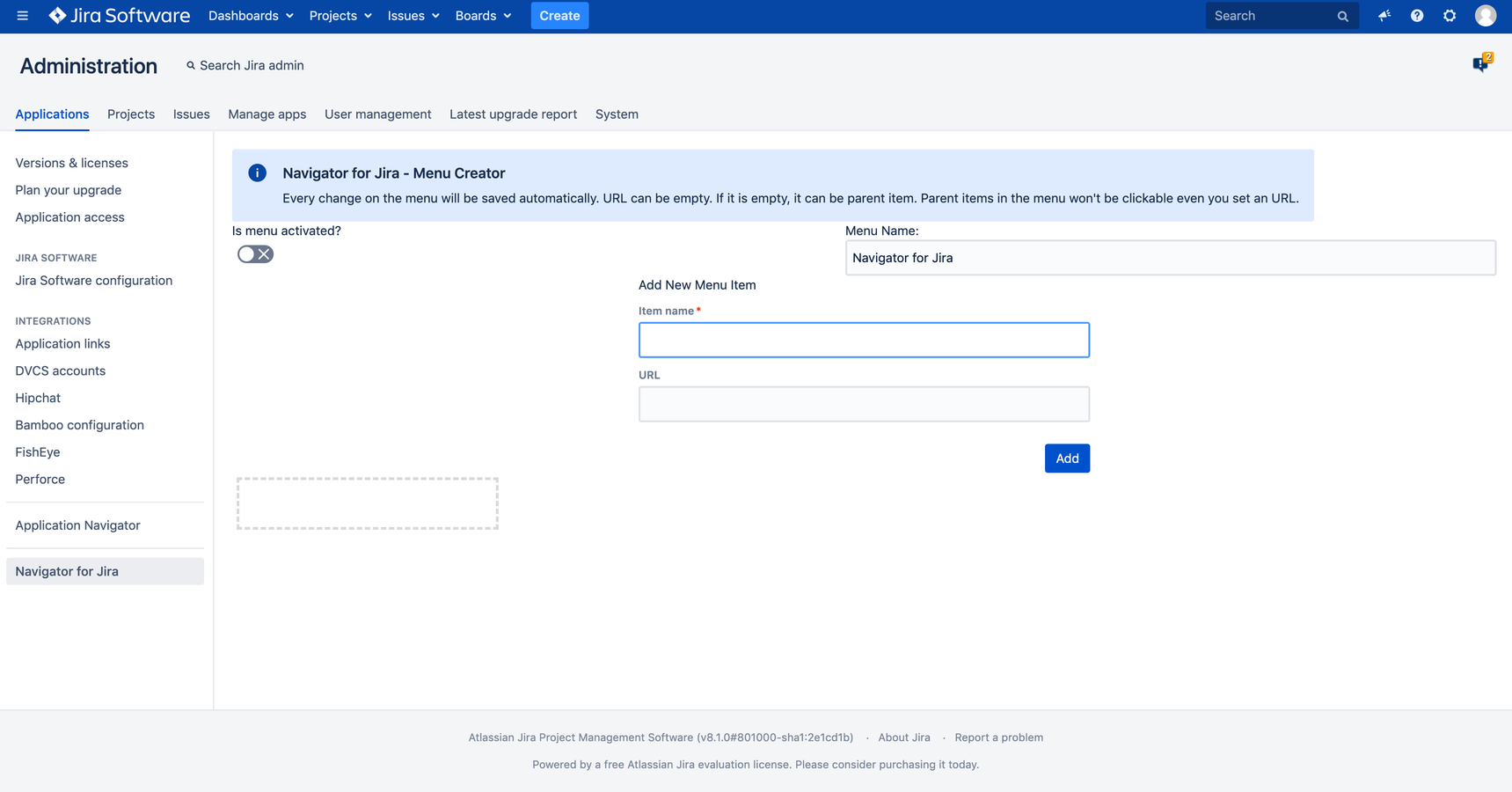Open the User management tab
This screenshot has width=1512, height=792.
[x=378, y=114]
